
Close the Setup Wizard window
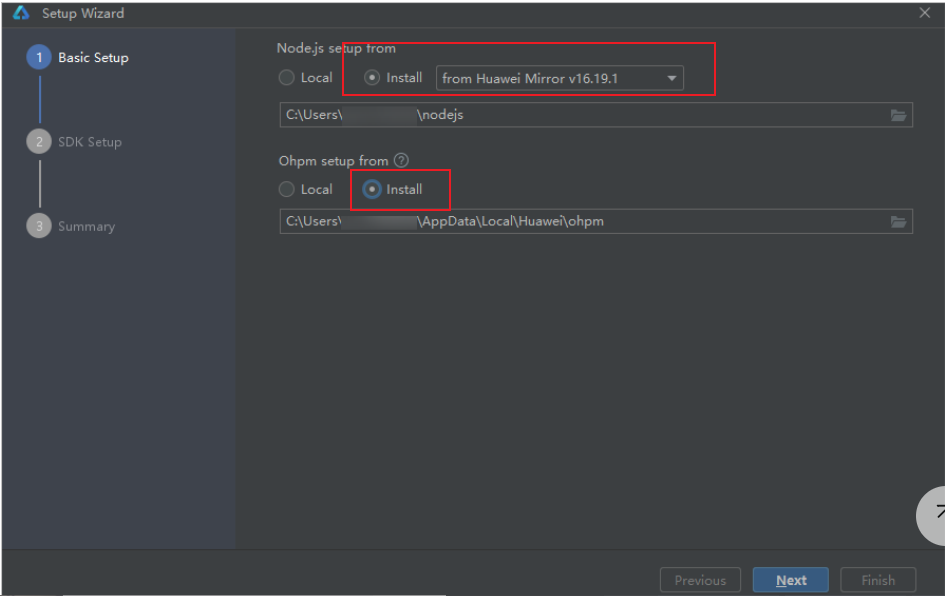pos(925,13)
